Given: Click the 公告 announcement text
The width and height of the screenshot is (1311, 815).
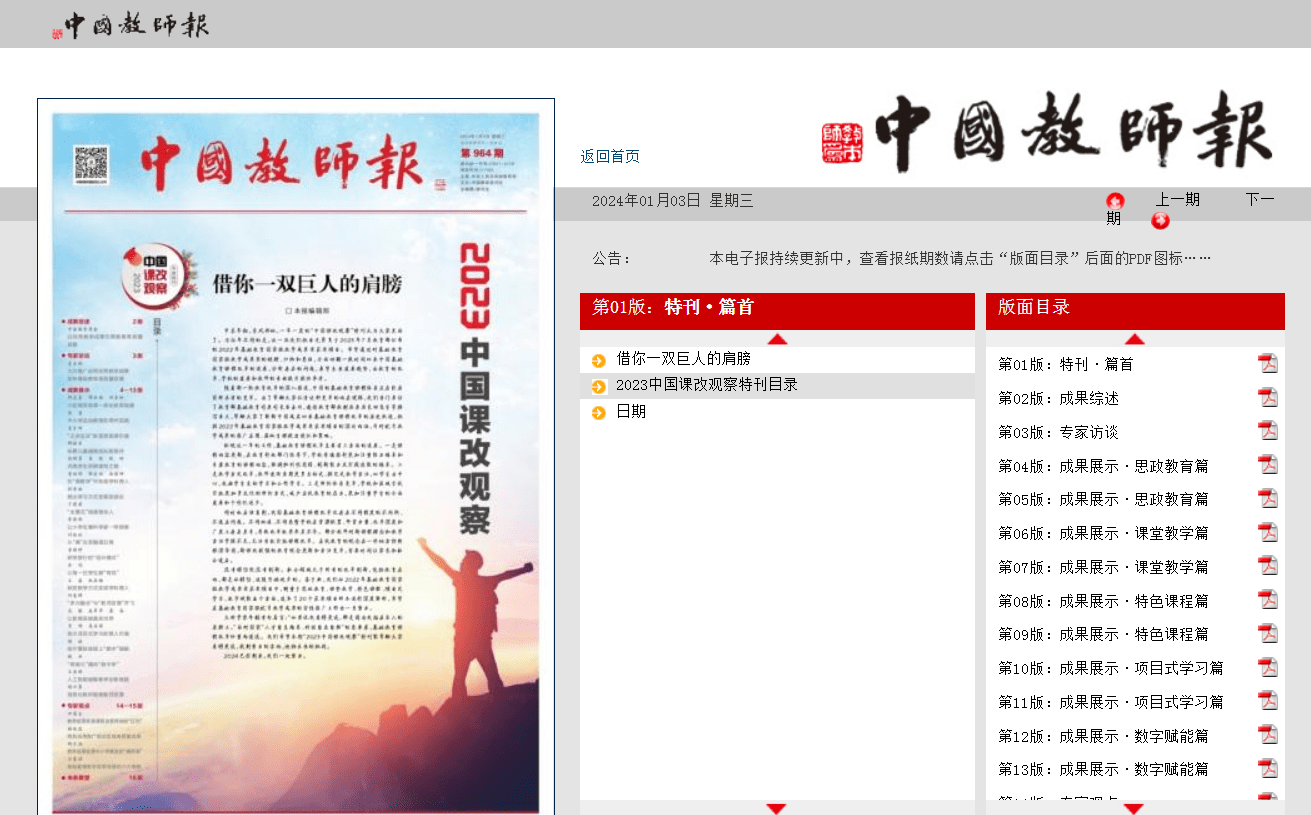Looking at the screenshot, I should point(960,258).
